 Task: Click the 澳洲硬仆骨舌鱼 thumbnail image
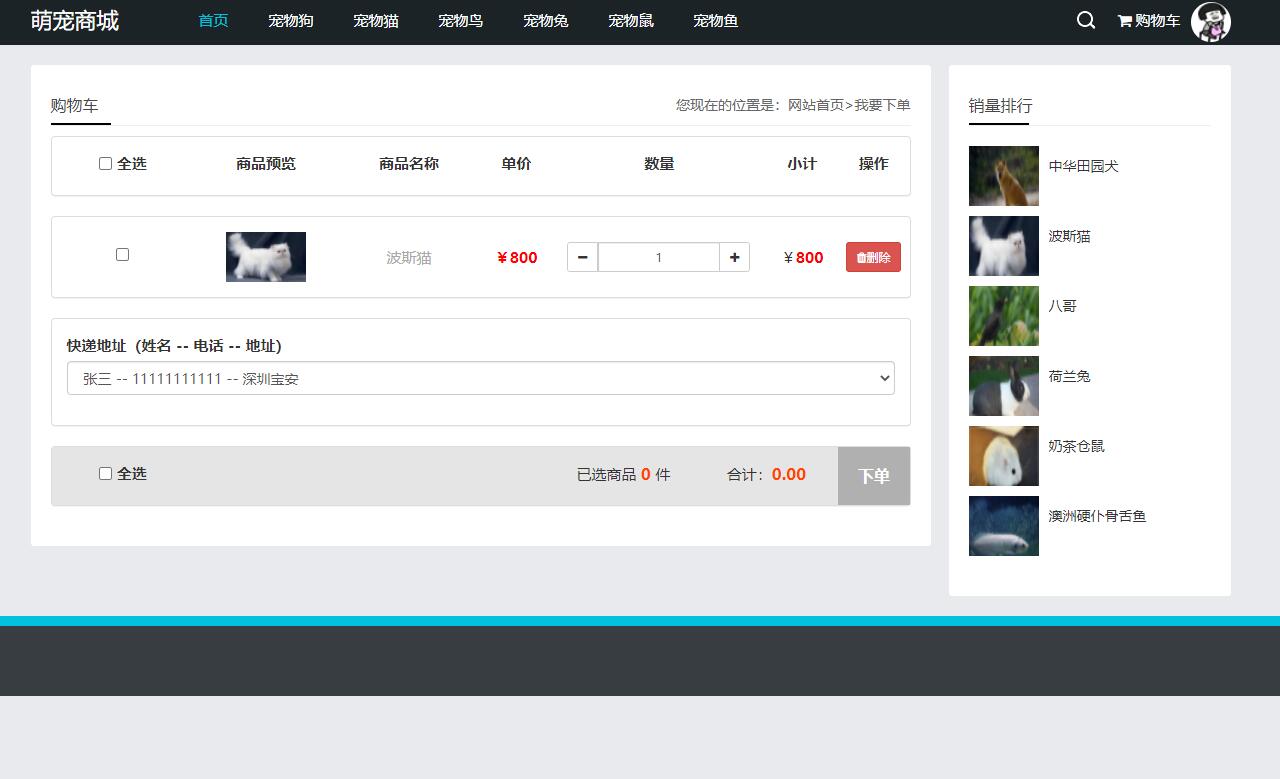click(x=1003, y=526)
